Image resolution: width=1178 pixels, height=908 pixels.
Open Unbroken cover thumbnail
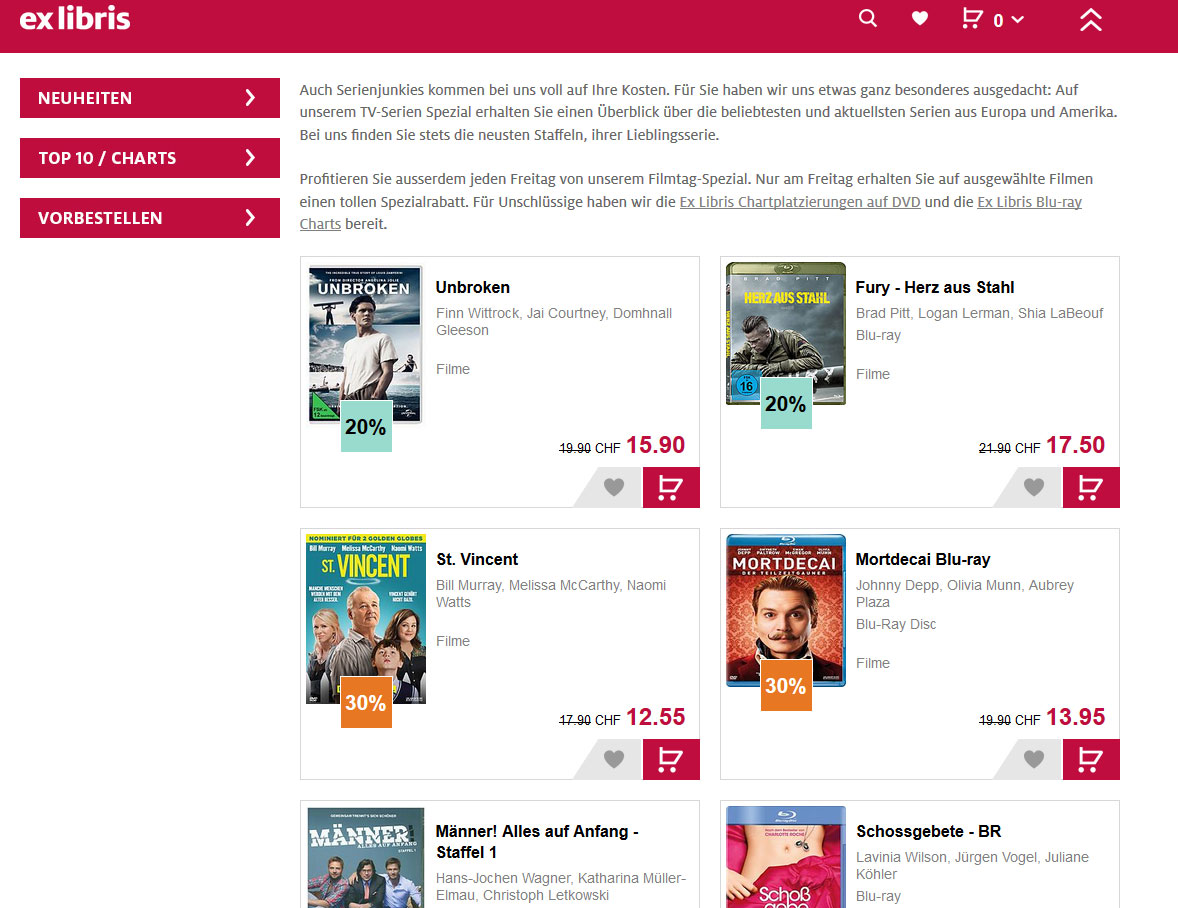(x=365, y=344)
